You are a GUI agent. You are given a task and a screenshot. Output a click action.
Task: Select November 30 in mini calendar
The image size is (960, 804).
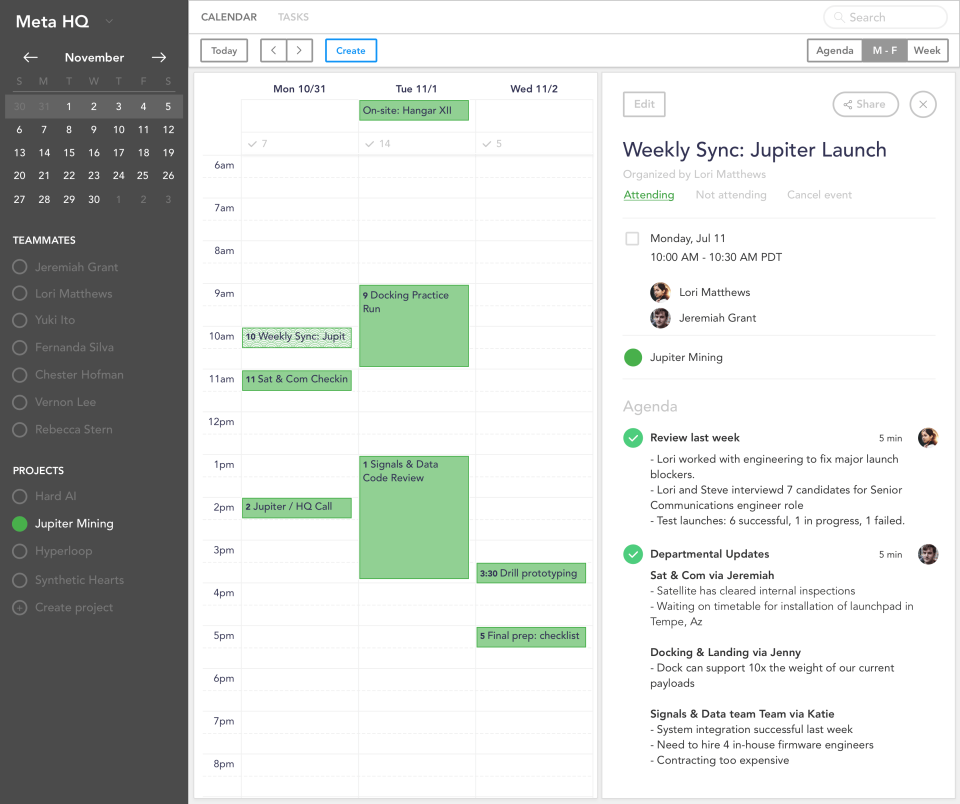click(94, 199)
